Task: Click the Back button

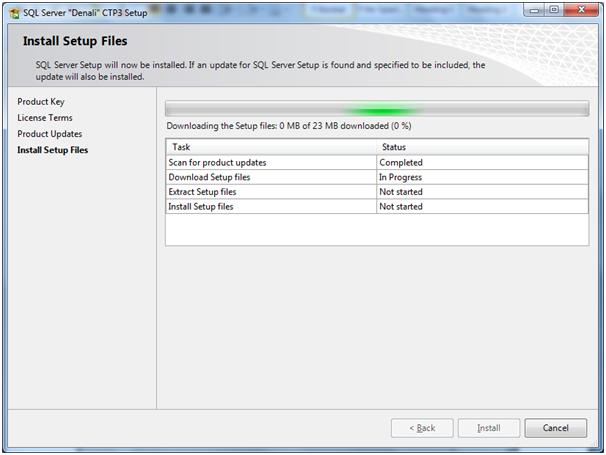Action: [422, 428]
